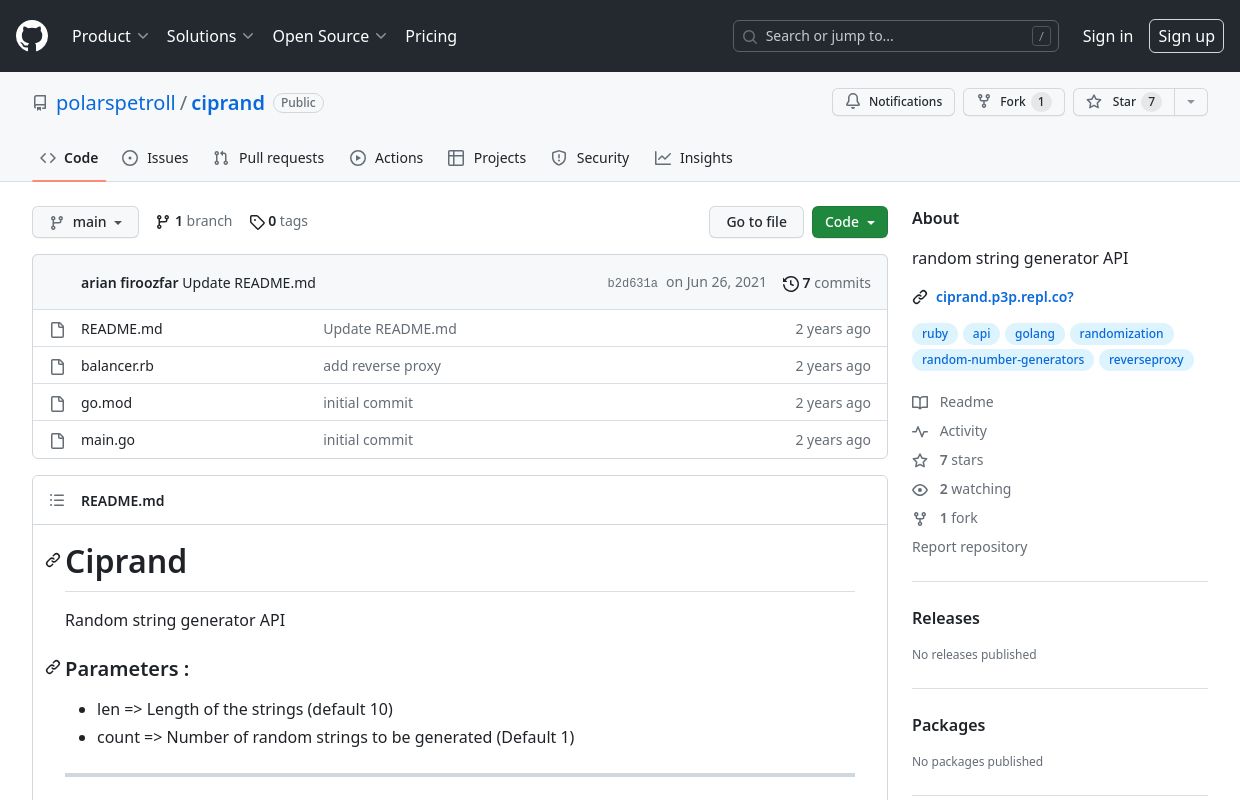Open the polarspetroll owner link
This screenshot has height=800, width=1240.
116,103
